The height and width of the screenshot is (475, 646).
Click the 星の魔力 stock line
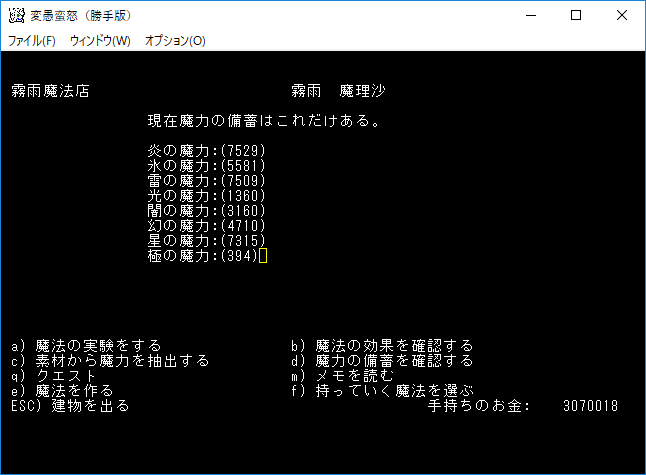pos(206,241)
